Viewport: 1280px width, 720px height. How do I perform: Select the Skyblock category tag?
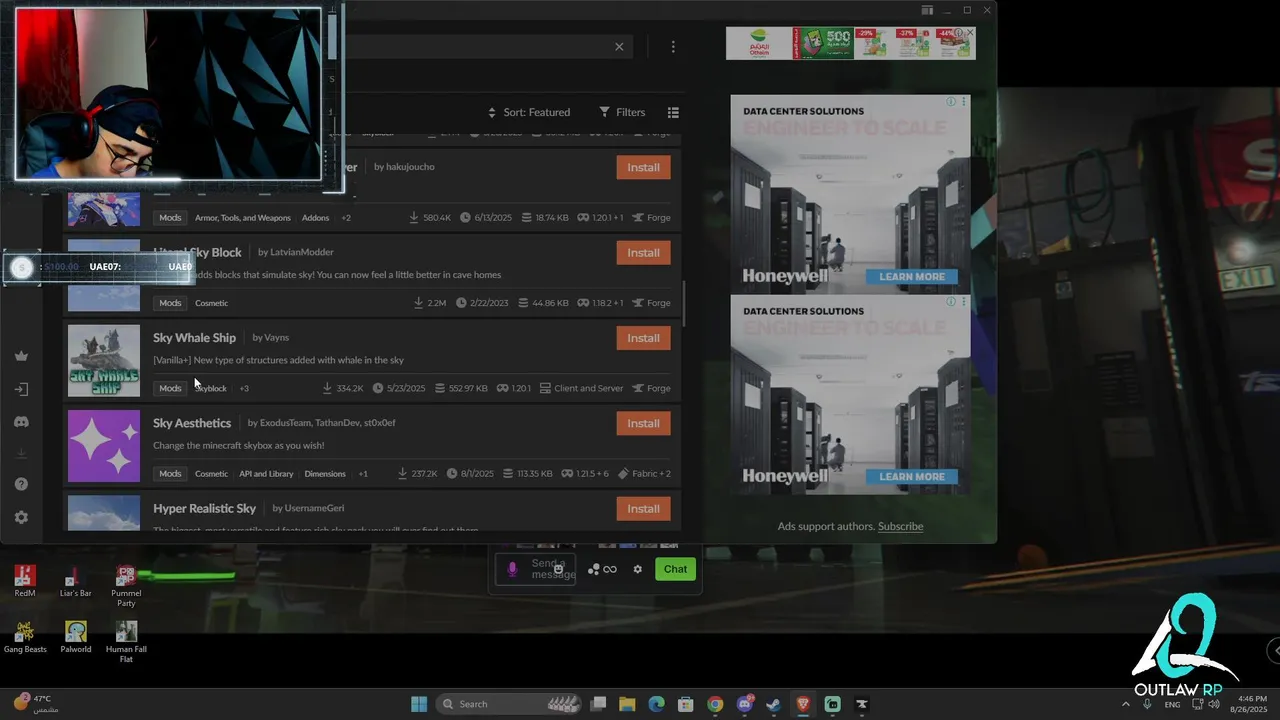[211, 388]
